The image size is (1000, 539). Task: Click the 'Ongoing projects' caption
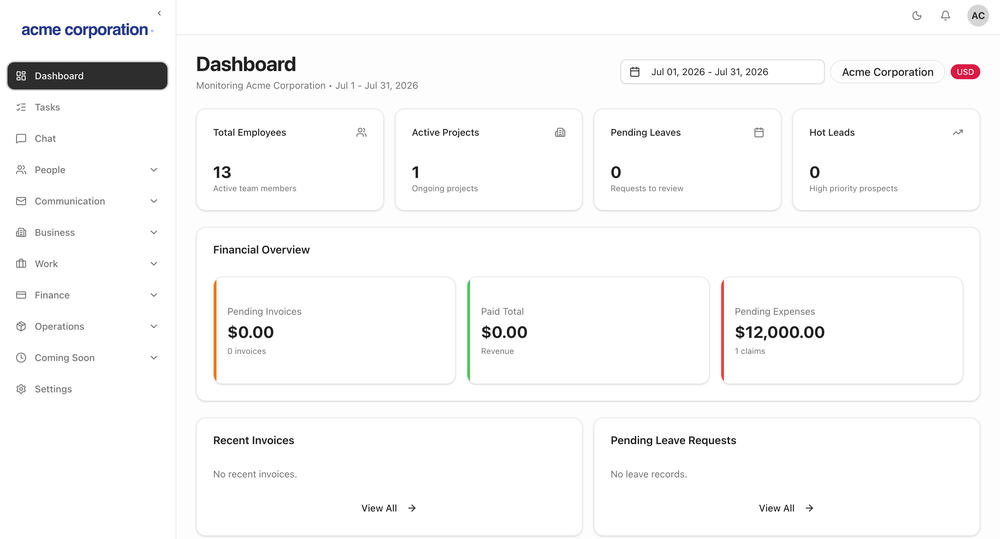point(445,188)
